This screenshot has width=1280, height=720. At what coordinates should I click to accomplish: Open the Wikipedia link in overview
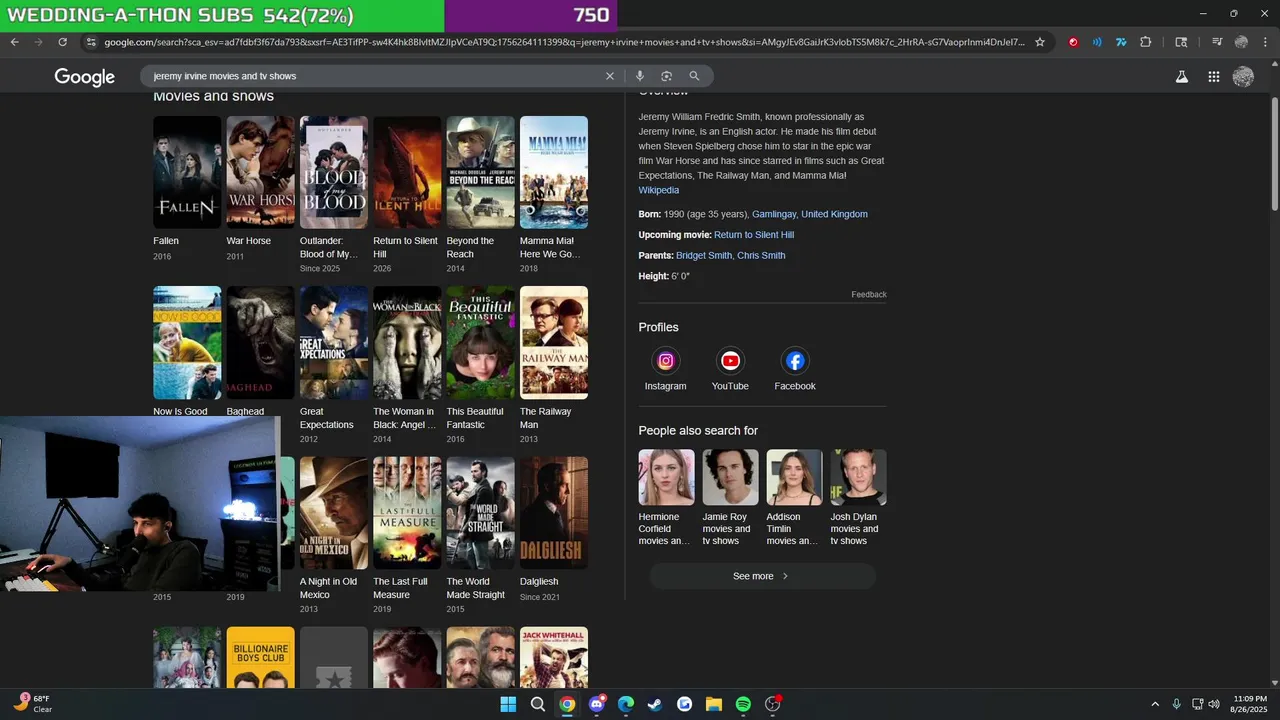tap(659, 190)
